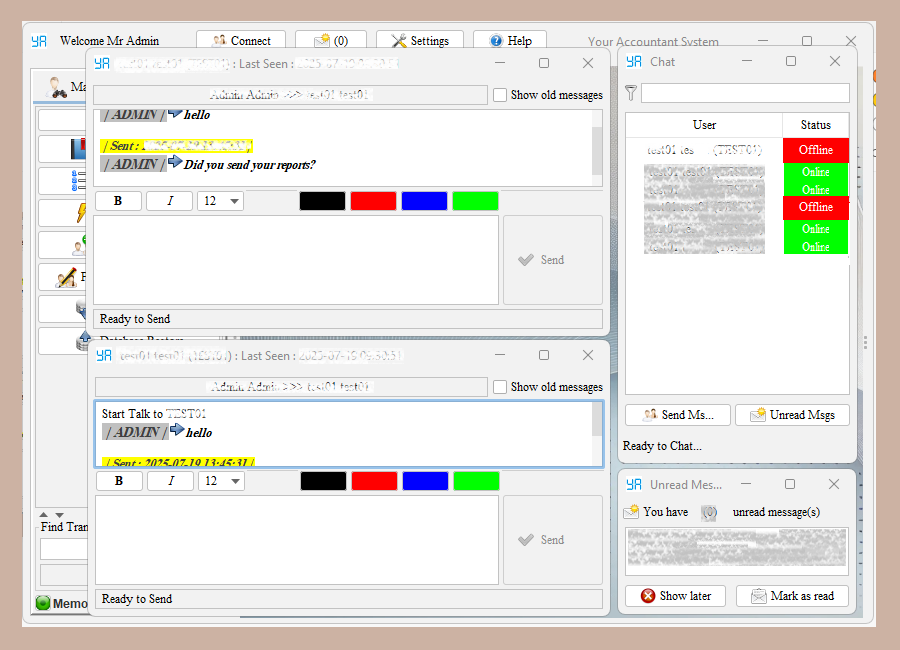Tick Show old messages in upper chat window

coord(500,95)
